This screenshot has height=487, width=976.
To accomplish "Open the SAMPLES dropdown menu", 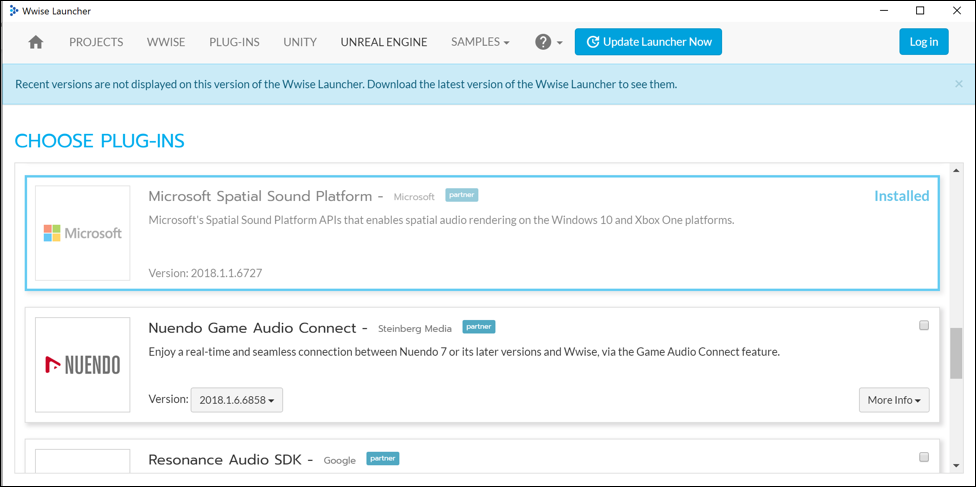I will click(x=480, y=42).
